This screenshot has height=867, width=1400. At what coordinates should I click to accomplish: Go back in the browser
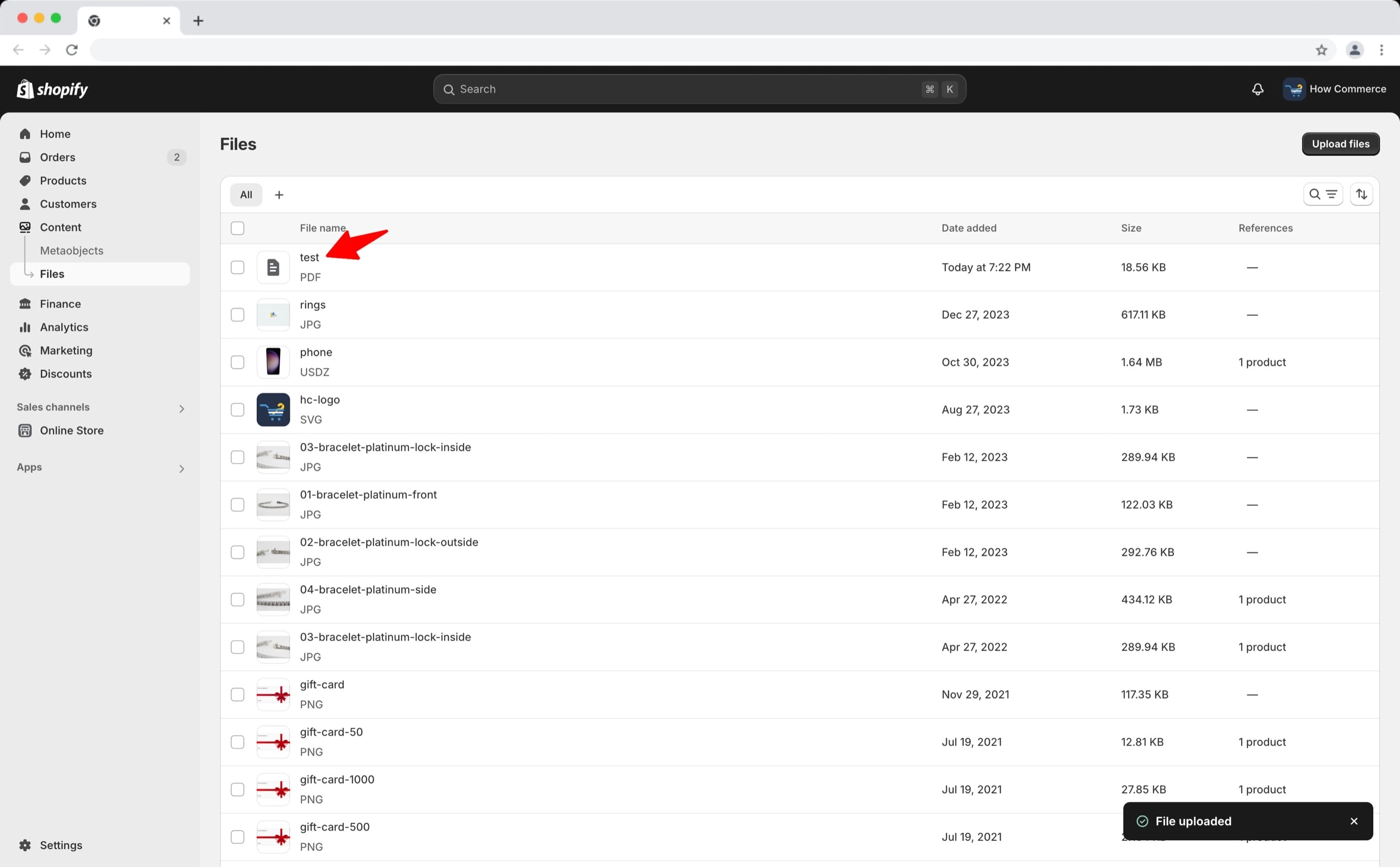18,50
